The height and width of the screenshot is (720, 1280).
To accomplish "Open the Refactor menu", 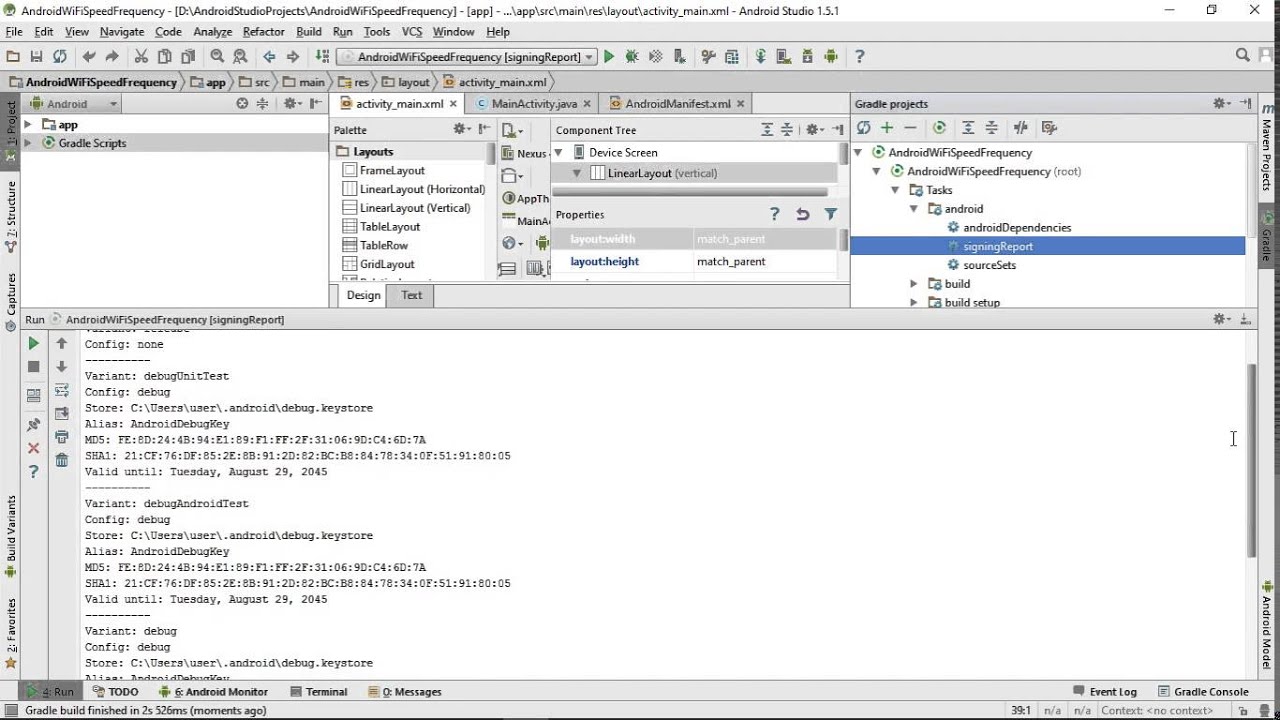I will [263, 32].
